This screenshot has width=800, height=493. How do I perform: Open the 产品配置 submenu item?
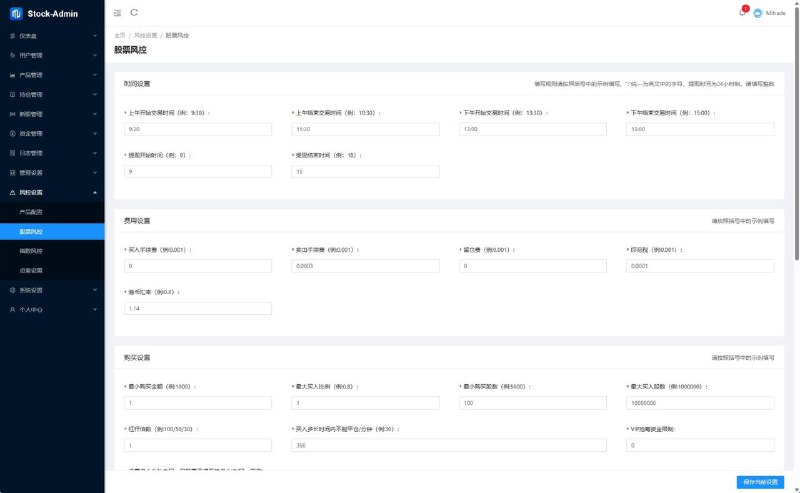click(32, 212)
